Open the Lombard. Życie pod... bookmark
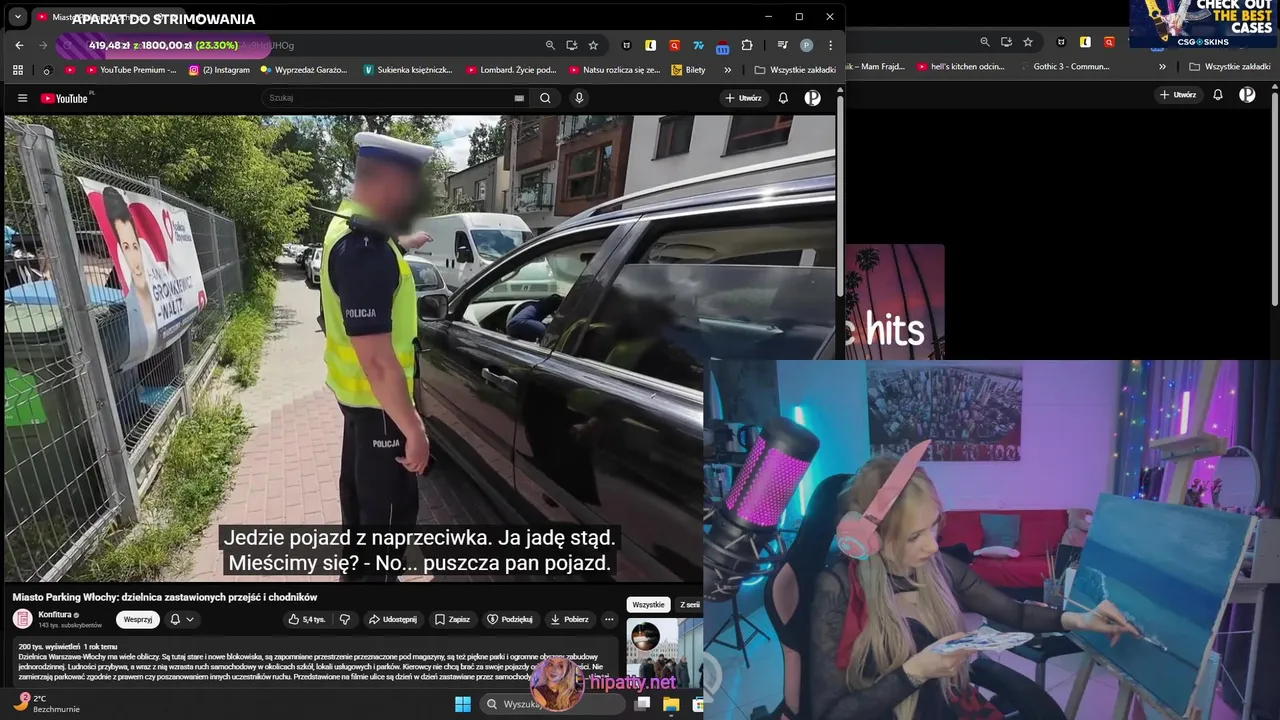Screen dimensions: 1280x720 click(511, 70)
